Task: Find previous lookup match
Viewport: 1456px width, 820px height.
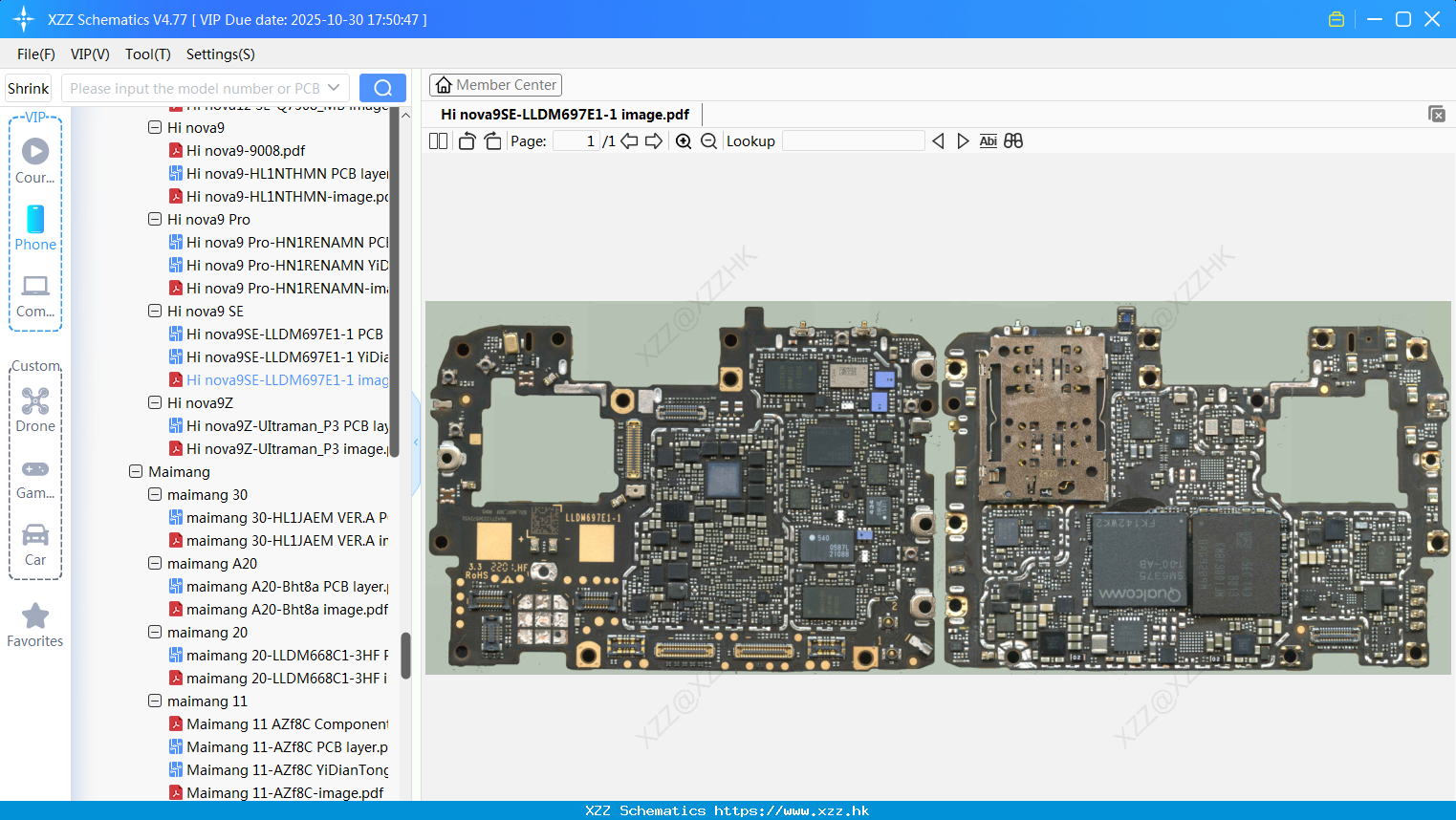Action: pyautogui.click(x=938, y=141)
